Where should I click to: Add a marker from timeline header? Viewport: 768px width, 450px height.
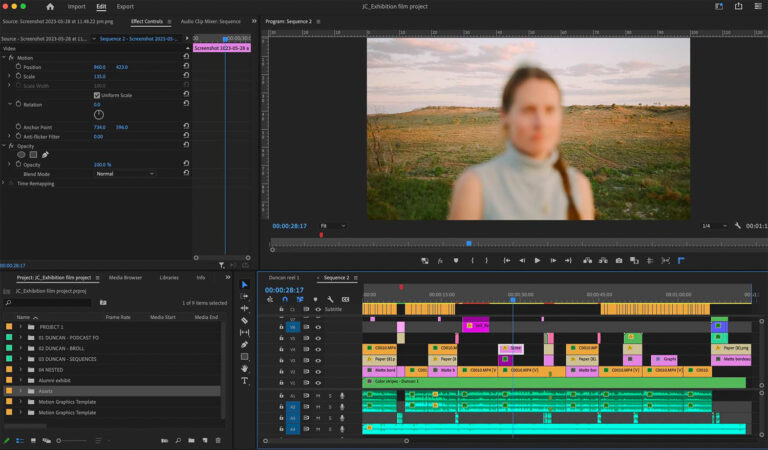click(x=315, y=299)
